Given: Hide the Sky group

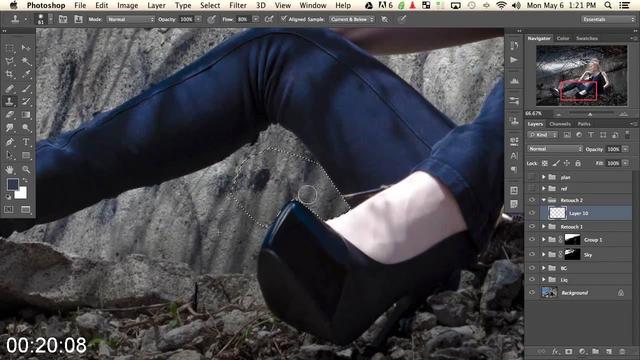Looking at the screenshot, I should [531, 254].
